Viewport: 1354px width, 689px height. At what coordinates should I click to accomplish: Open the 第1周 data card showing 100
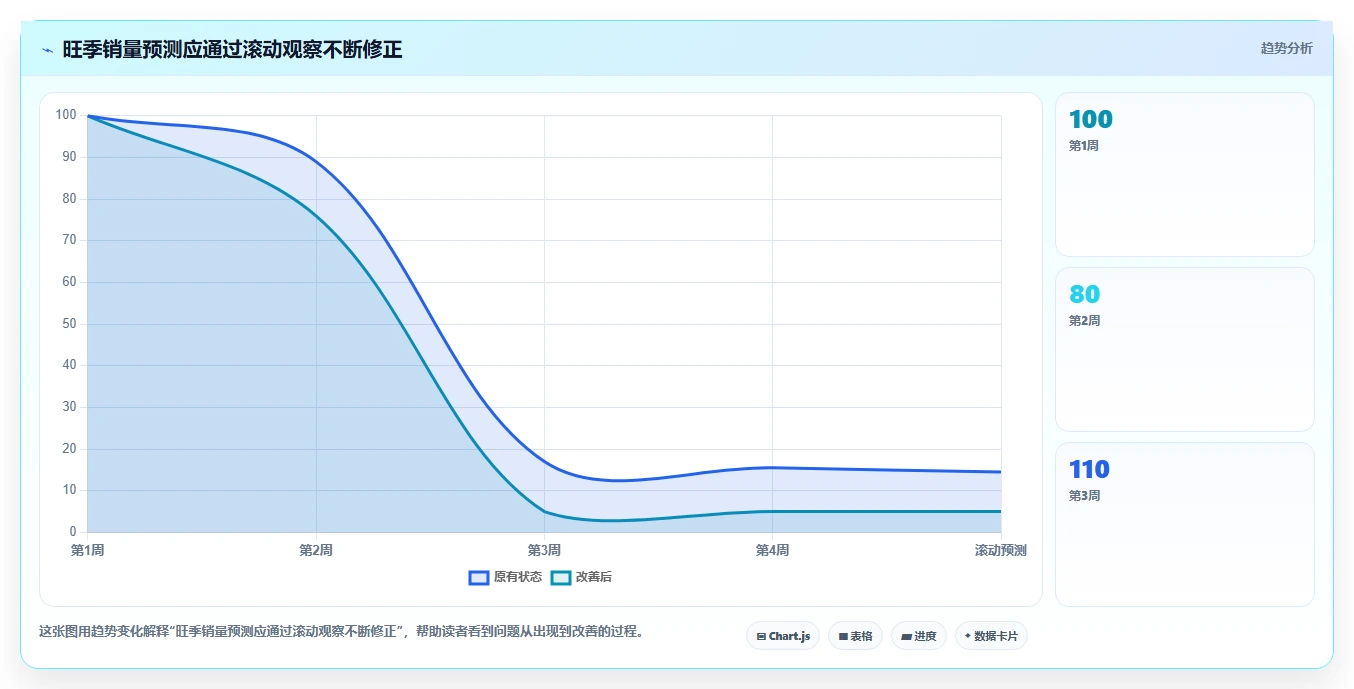click(x=1185, y=175)
